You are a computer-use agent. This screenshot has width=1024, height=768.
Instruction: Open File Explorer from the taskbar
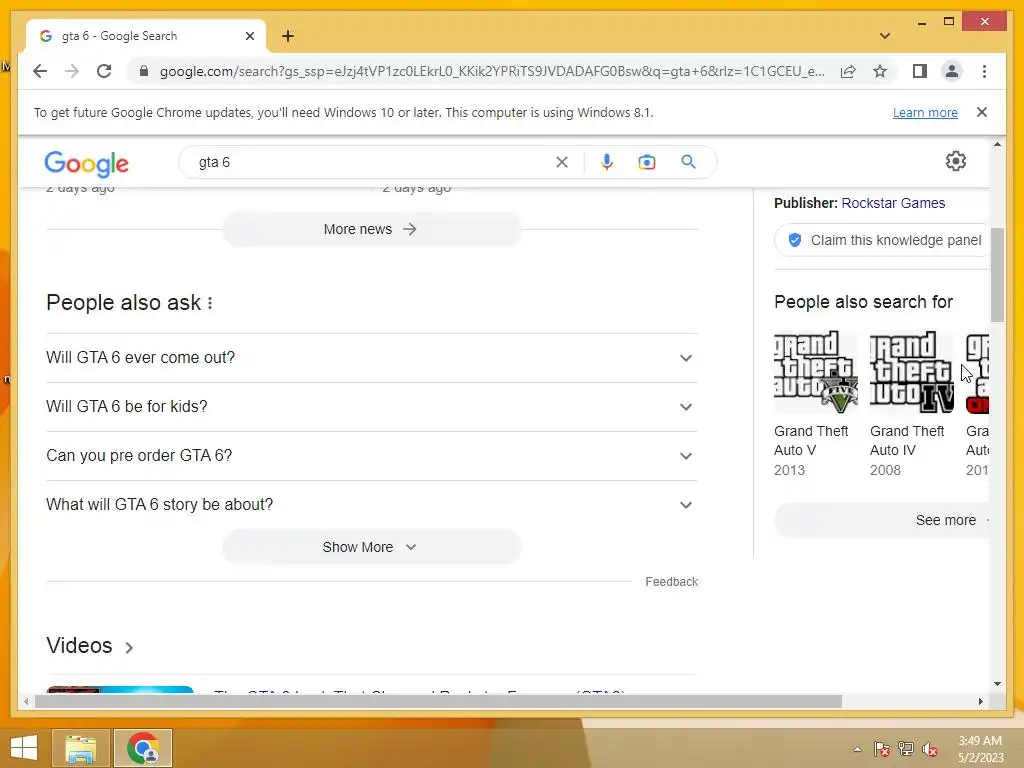[x=80, y=748]
